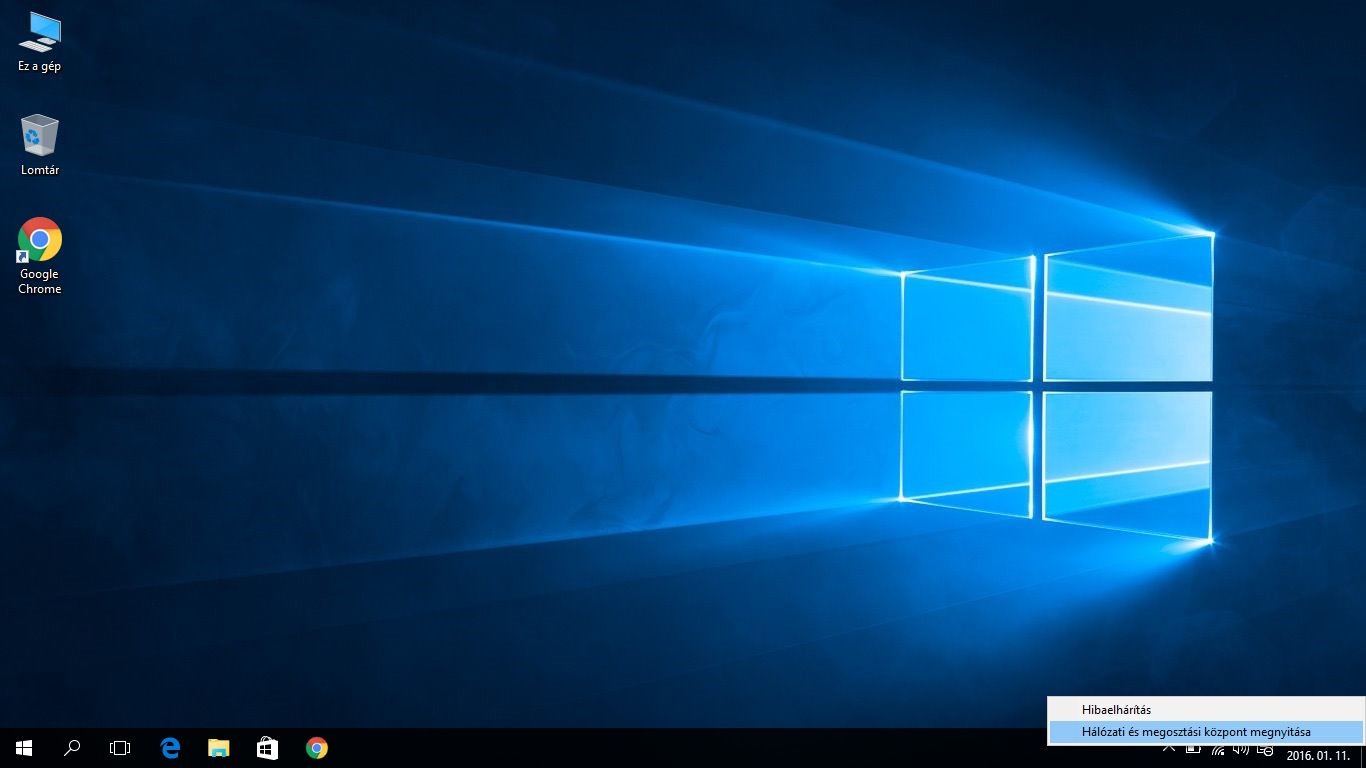Choose Hibaelhárítás from the context menu
The image size is (1366, 768).
point(1116,710)
